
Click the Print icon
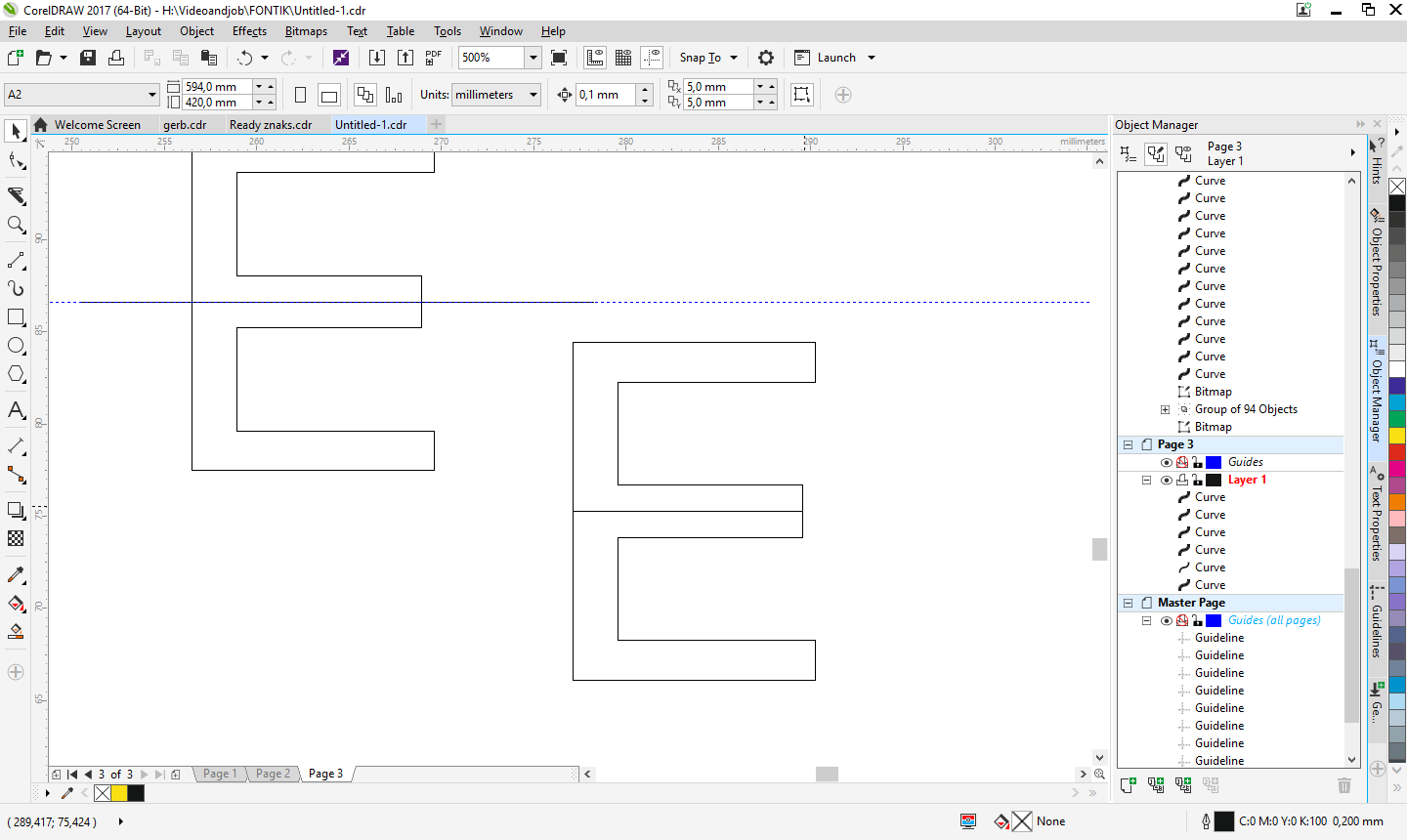[116, 58]
